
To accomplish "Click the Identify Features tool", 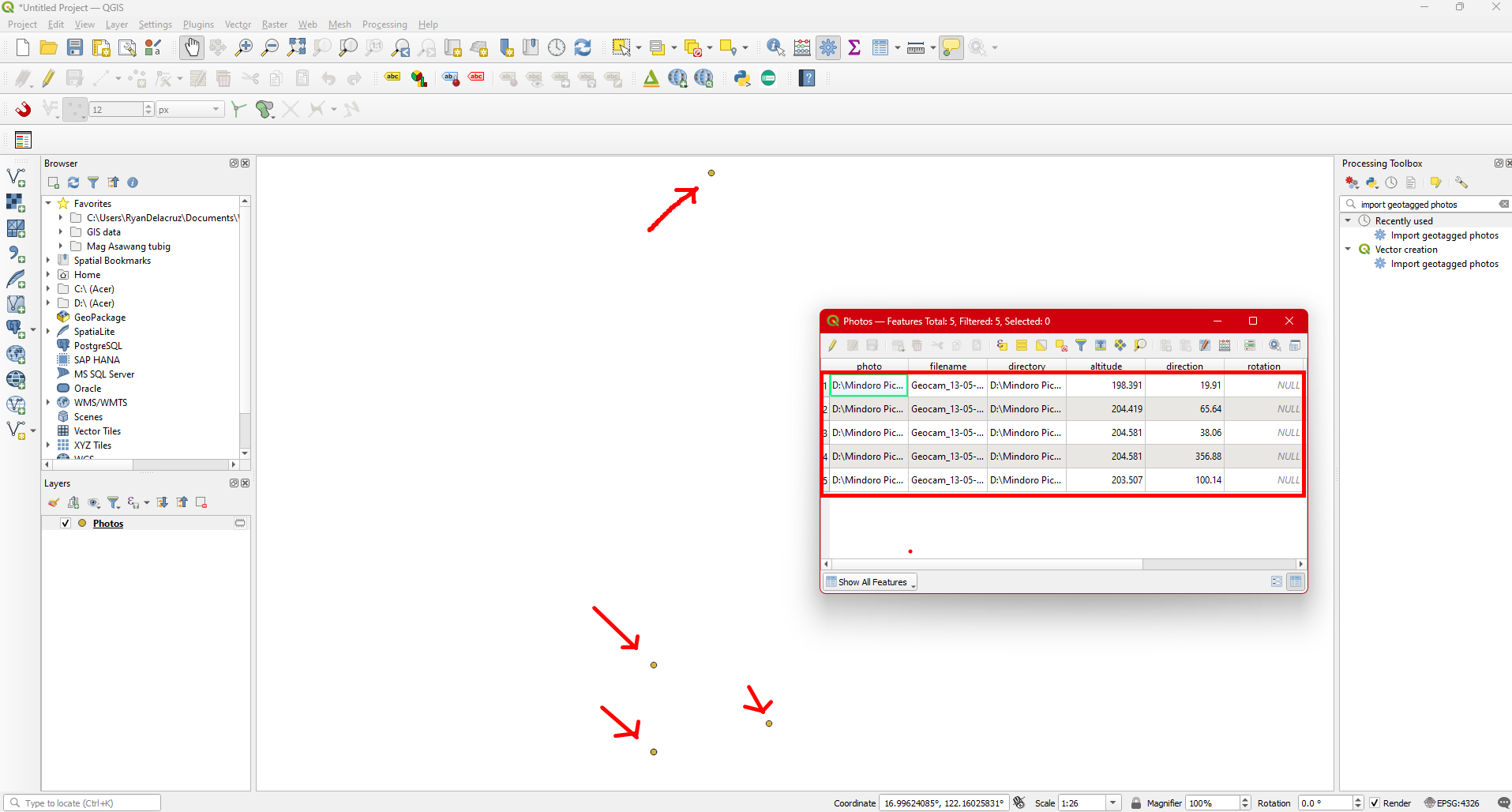I will pyautogui.click(x=775, y=48).
